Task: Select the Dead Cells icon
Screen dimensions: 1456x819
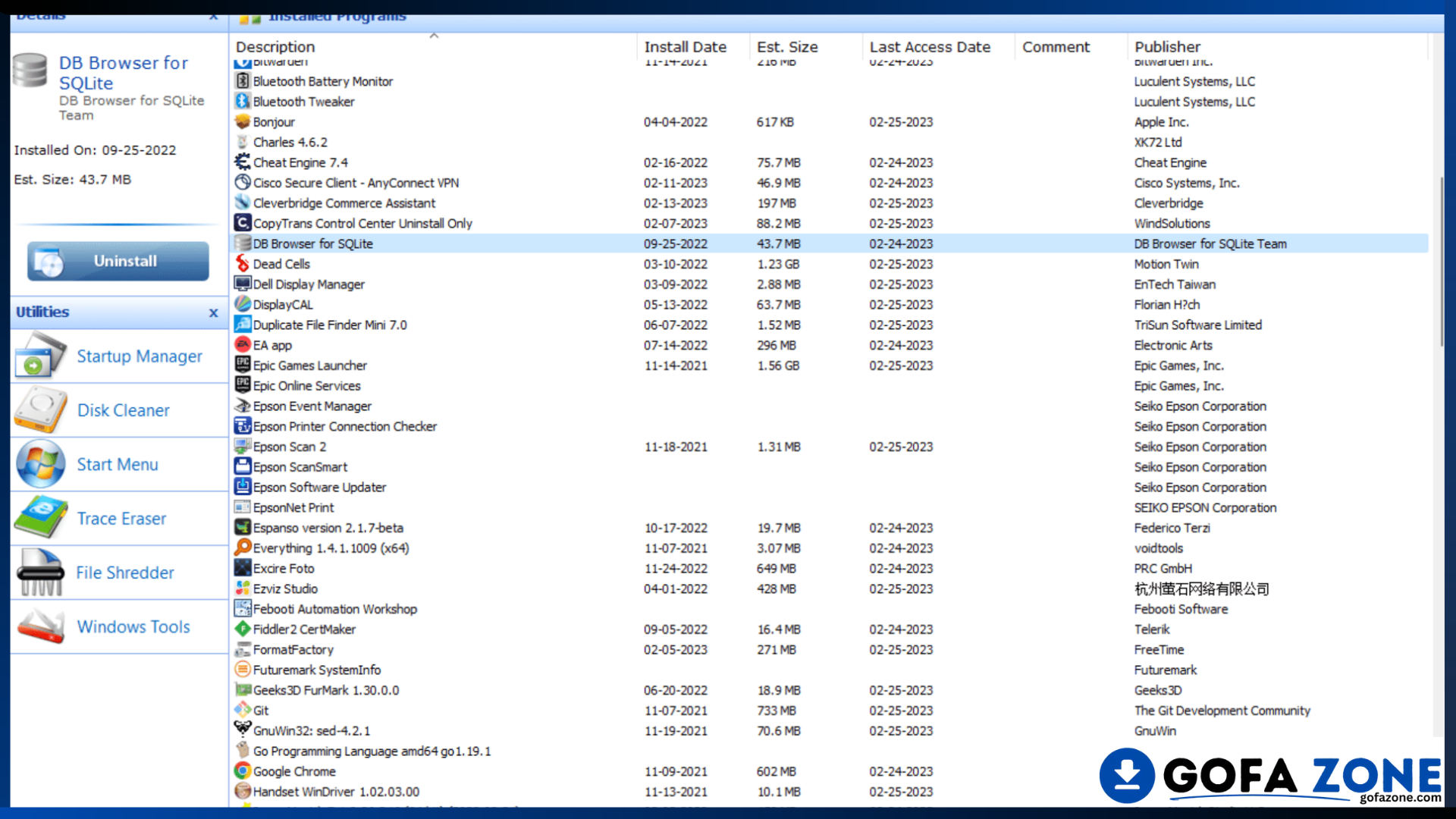Action: click(x=243, y=264)
